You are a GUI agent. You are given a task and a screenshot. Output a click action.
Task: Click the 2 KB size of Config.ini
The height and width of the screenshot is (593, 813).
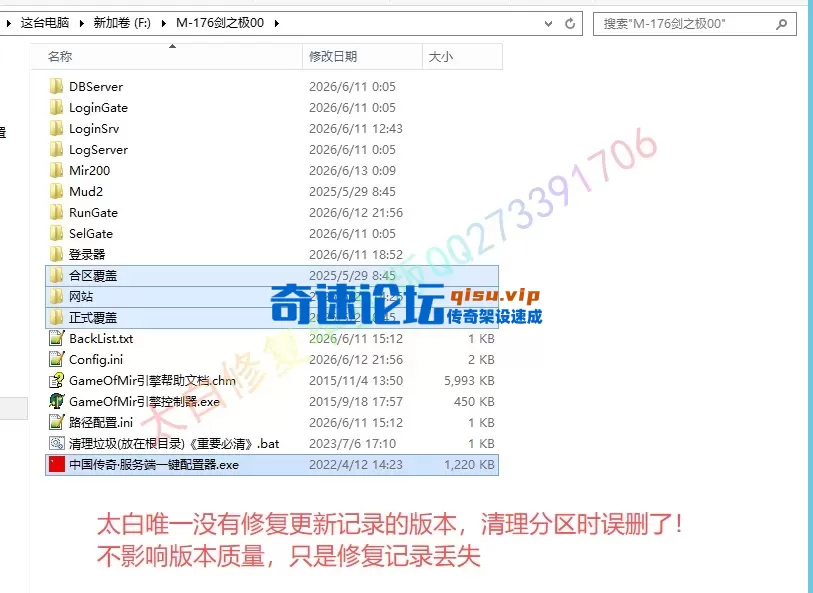point(481,360)
